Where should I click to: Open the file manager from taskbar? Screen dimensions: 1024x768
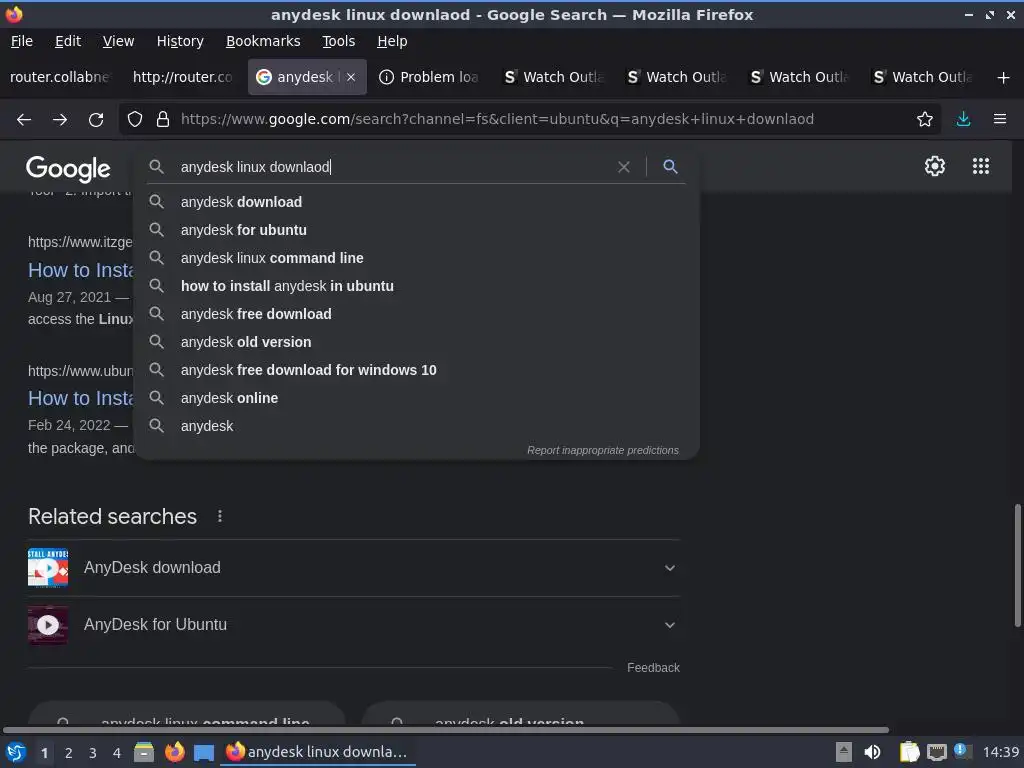point(144,752)
